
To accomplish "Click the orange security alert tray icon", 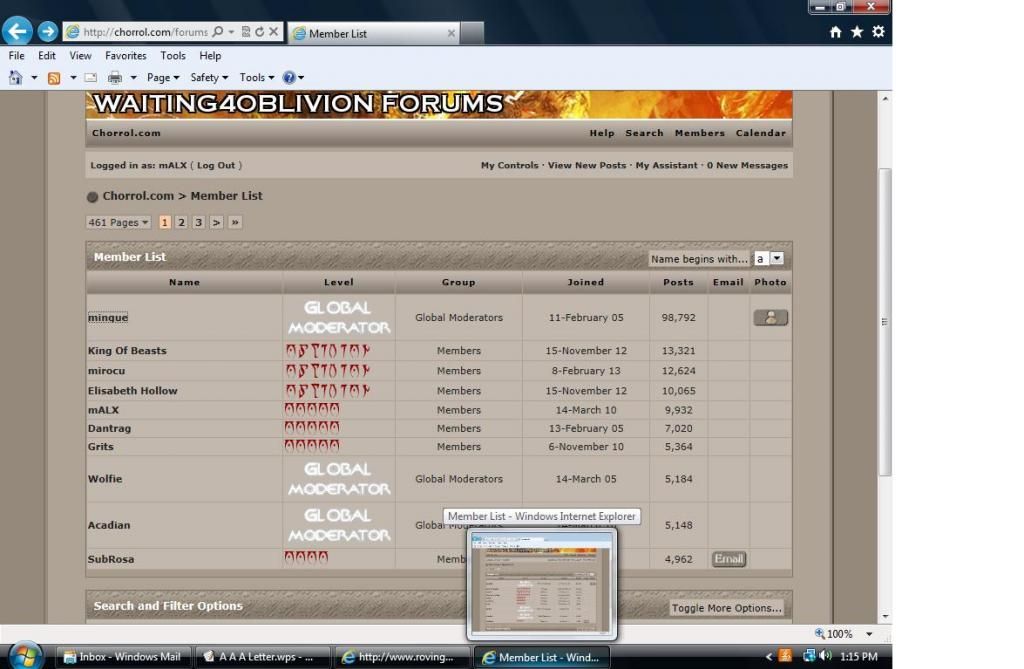I will [786, 655].
